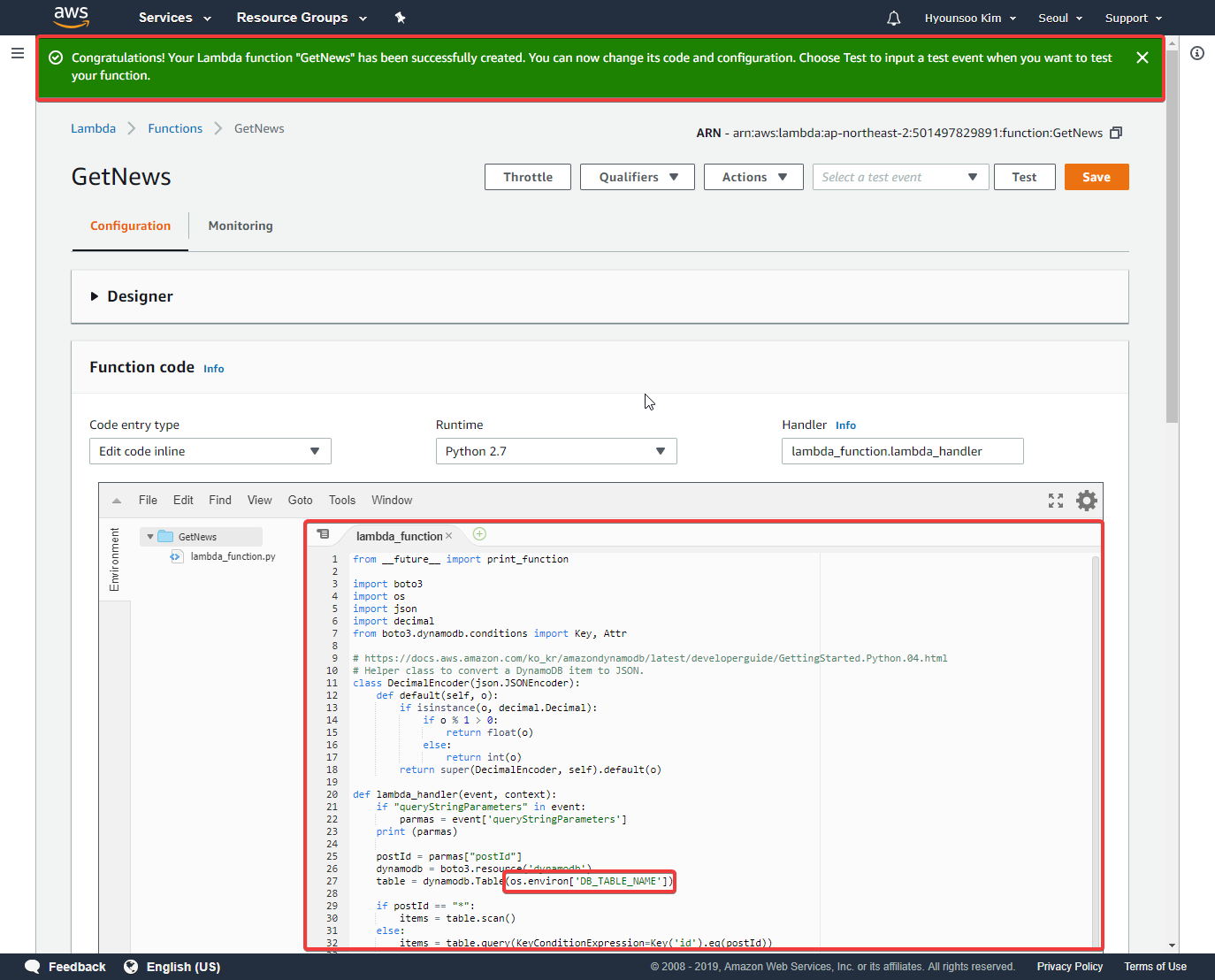Open the Seoul region dropdown
This screenshot has width=1215, height=980.
coord(1060,18)
